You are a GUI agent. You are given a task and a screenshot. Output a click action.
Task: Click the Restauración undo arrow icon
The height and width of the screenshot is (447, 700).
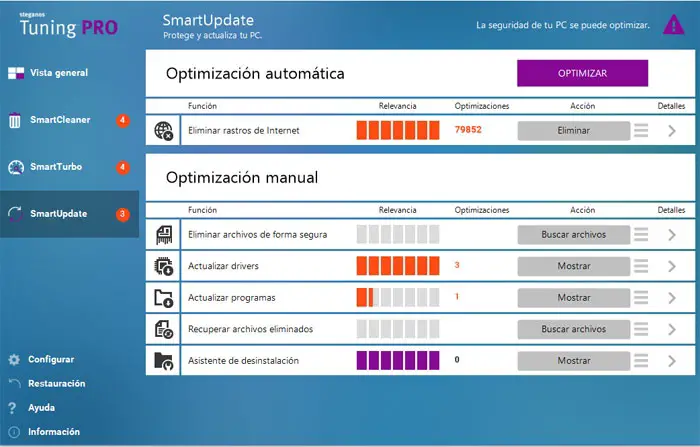click(x=14, y=383)
